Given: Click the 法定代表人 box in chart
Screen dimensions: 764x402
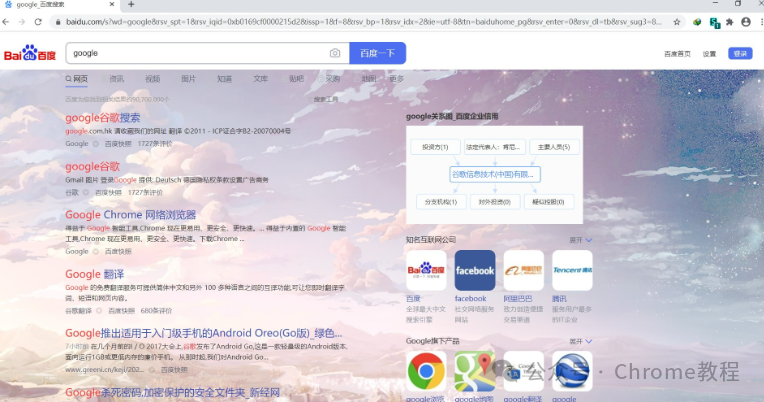Looking at the screenshot, I should coord(495,147).
